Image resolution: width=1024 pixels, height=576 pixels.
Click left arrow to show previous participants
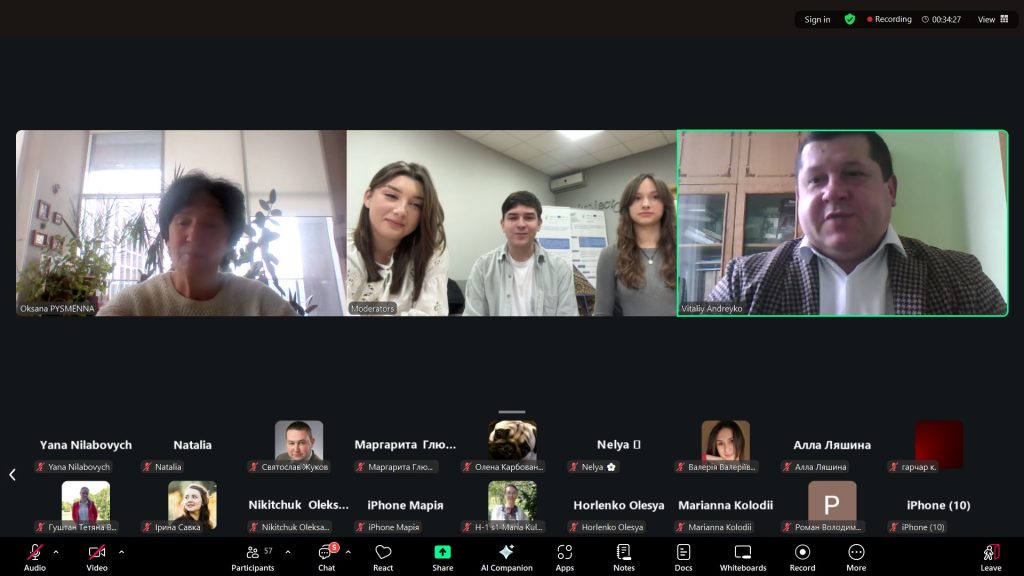[12, 475]
